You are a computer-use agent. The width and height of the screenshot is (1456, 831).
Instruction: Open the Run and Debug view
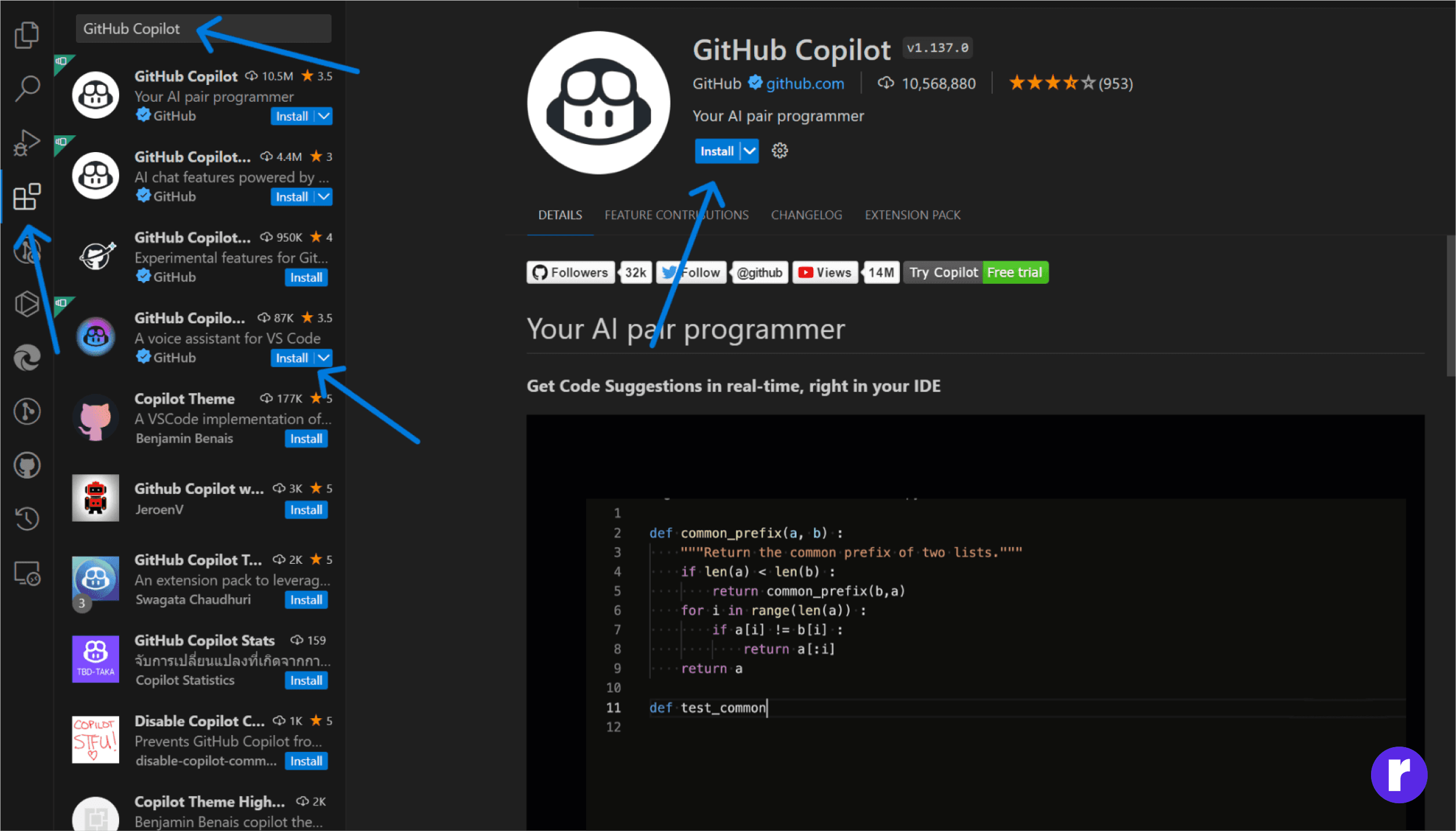coord(27,143)
